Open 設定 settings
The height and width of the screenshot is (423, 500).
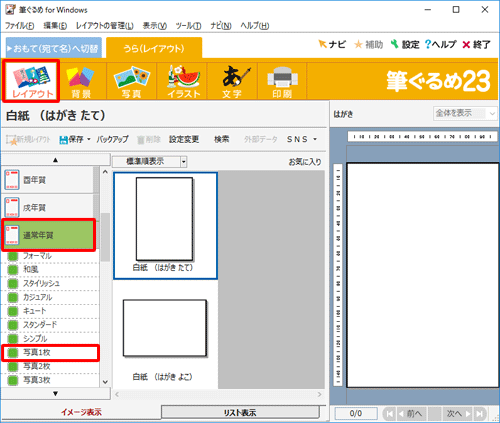point(405,44)
